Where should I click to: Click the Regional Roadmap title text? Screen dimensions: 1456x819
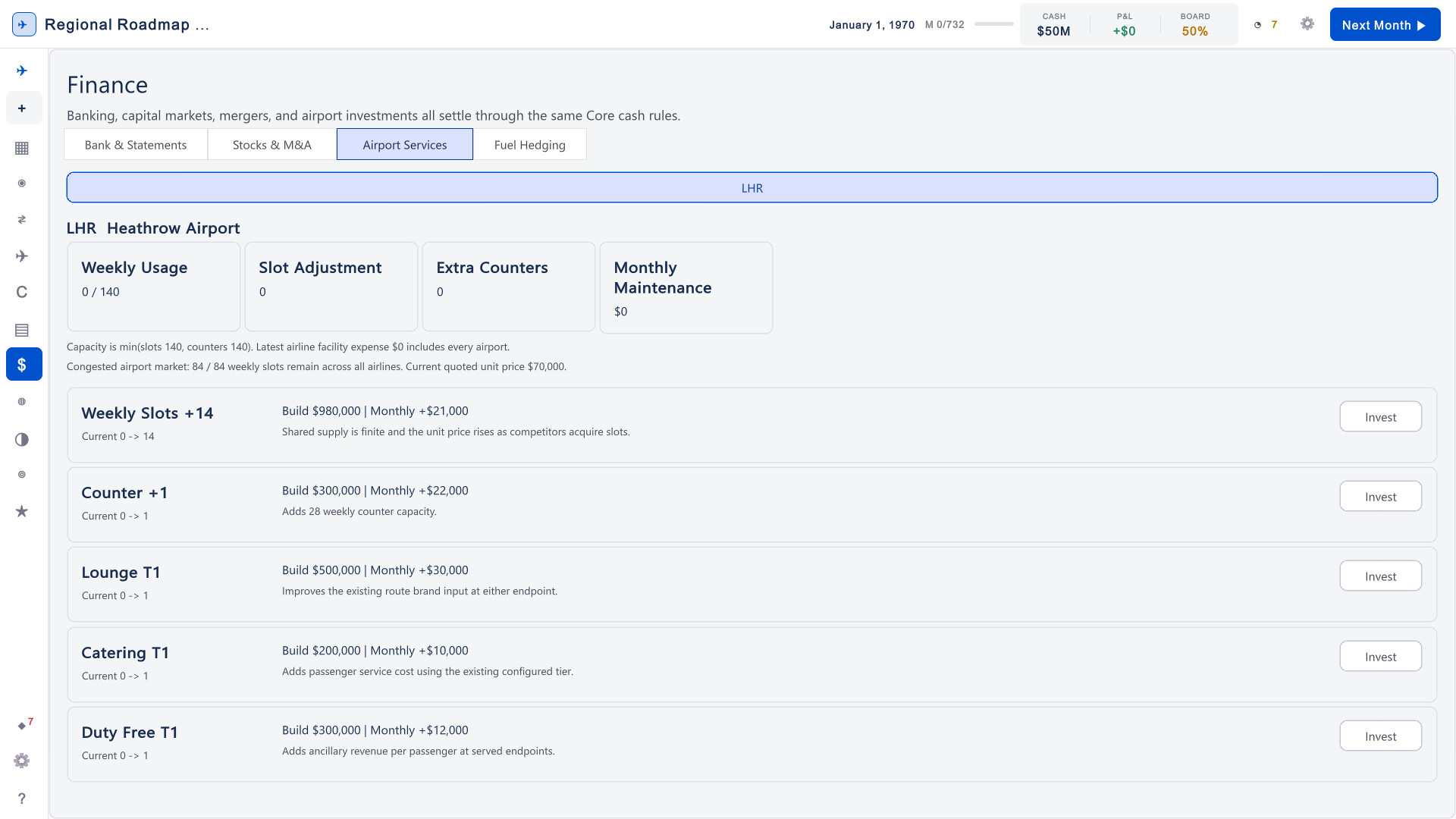[x=127, y=24]
